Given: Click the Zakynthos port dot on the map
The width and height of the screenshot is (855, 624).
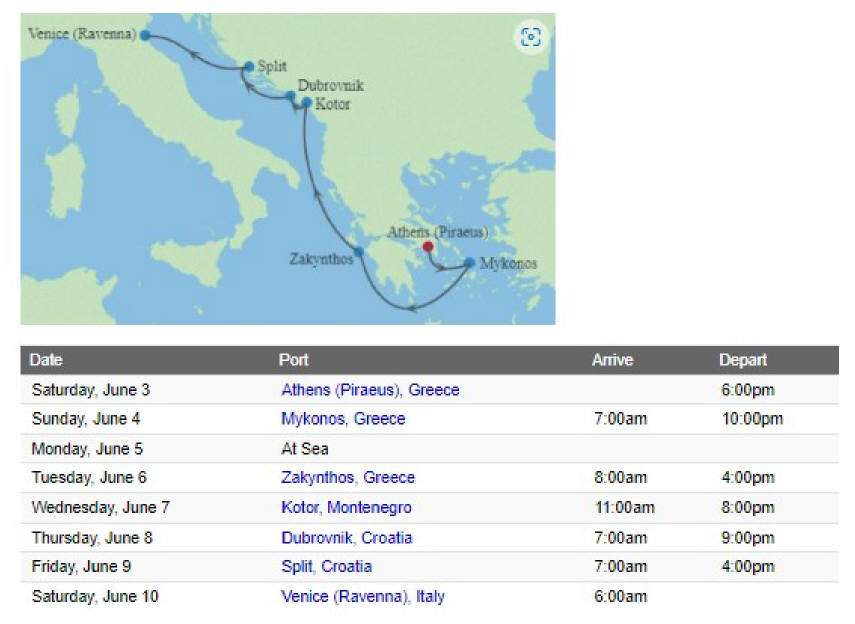Looking at the screenshot, I should [x=358, y=251].
